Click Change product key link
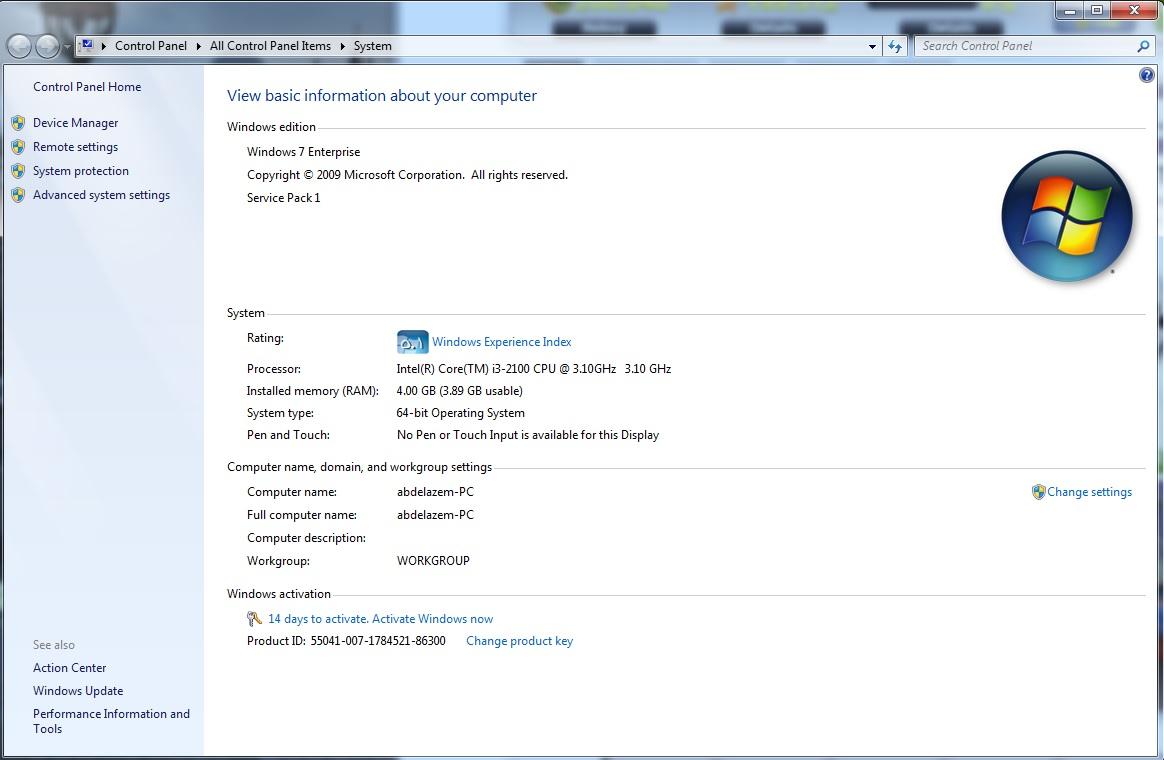This screenshot has width=1164, height=760. click(x=520, y=641)
